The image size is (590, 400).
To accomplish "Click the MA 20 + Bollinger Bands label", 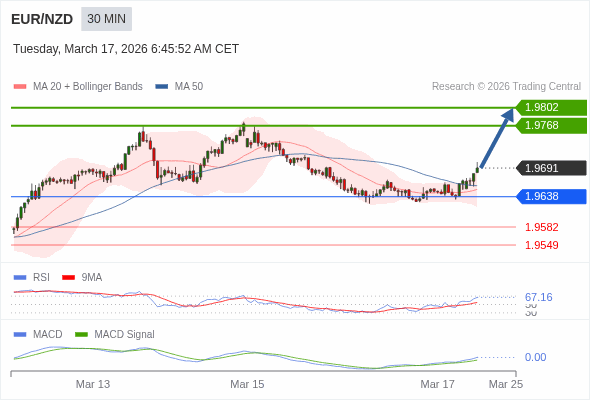I will point(88,87).
